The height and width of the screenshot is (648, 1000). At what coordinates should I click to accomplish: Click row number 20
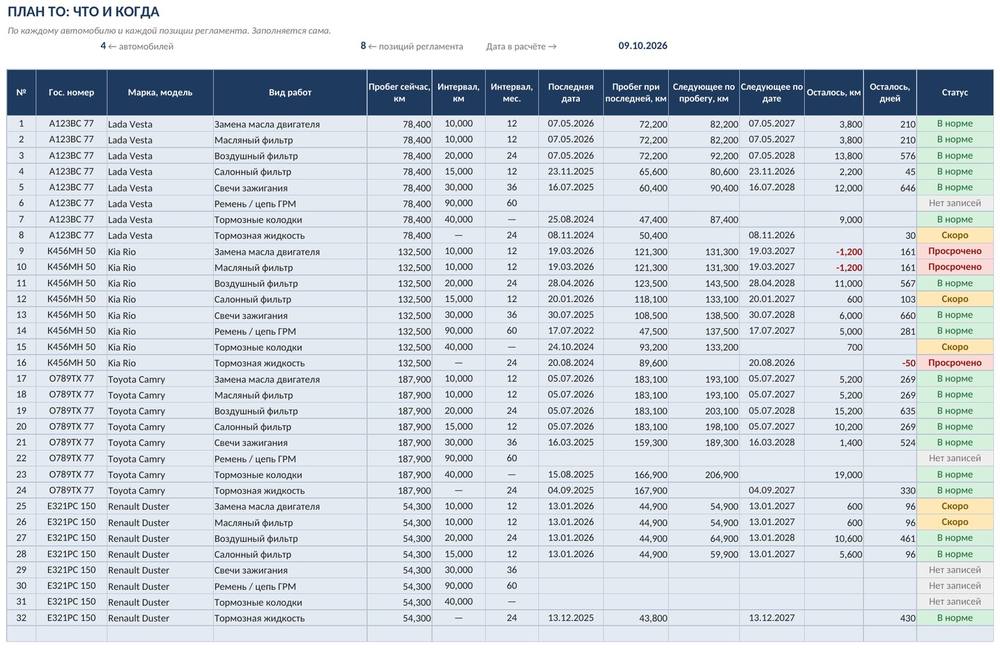[x=21, y=427]
